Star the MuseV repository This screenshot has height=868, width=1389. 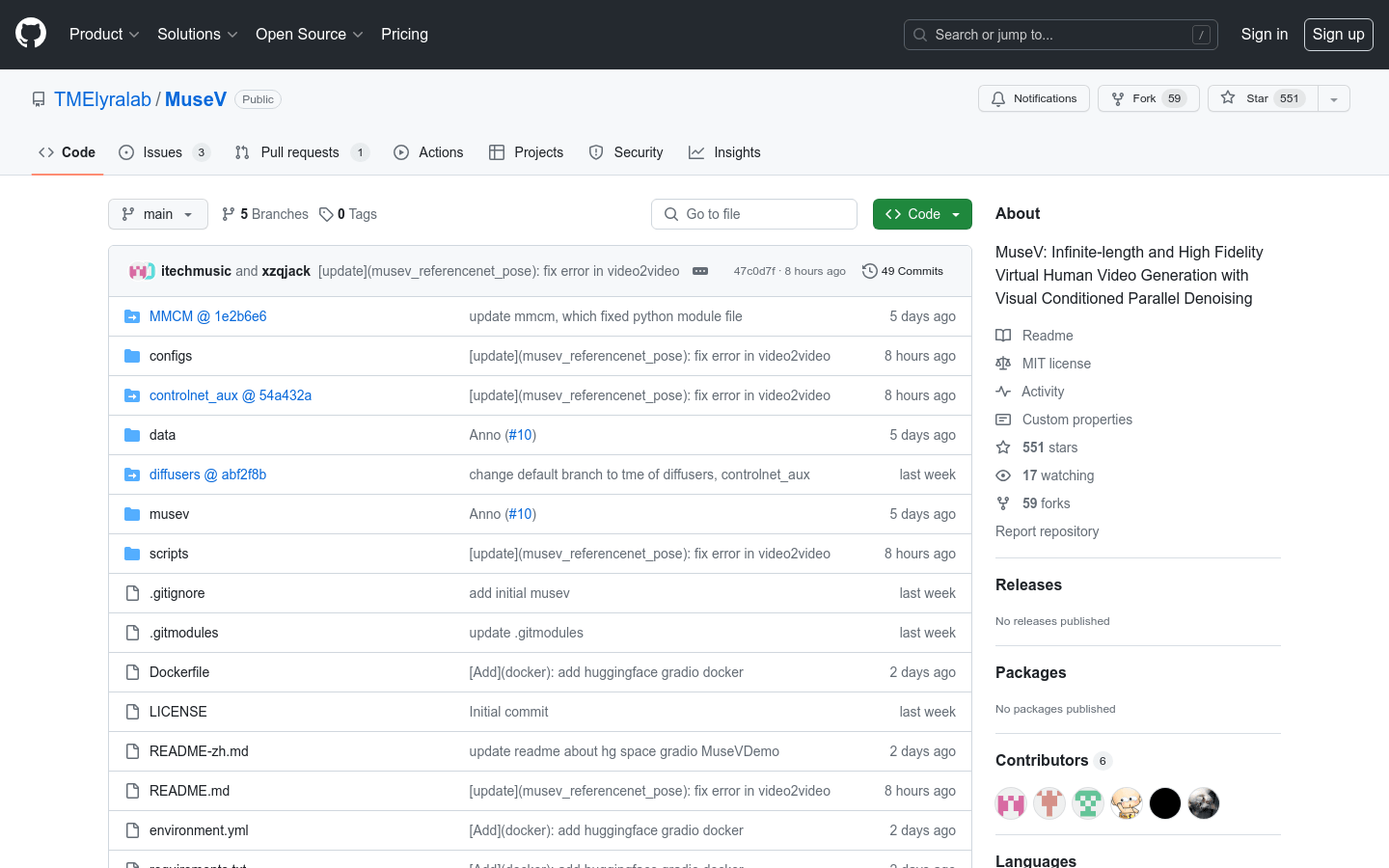[1260, 97]
